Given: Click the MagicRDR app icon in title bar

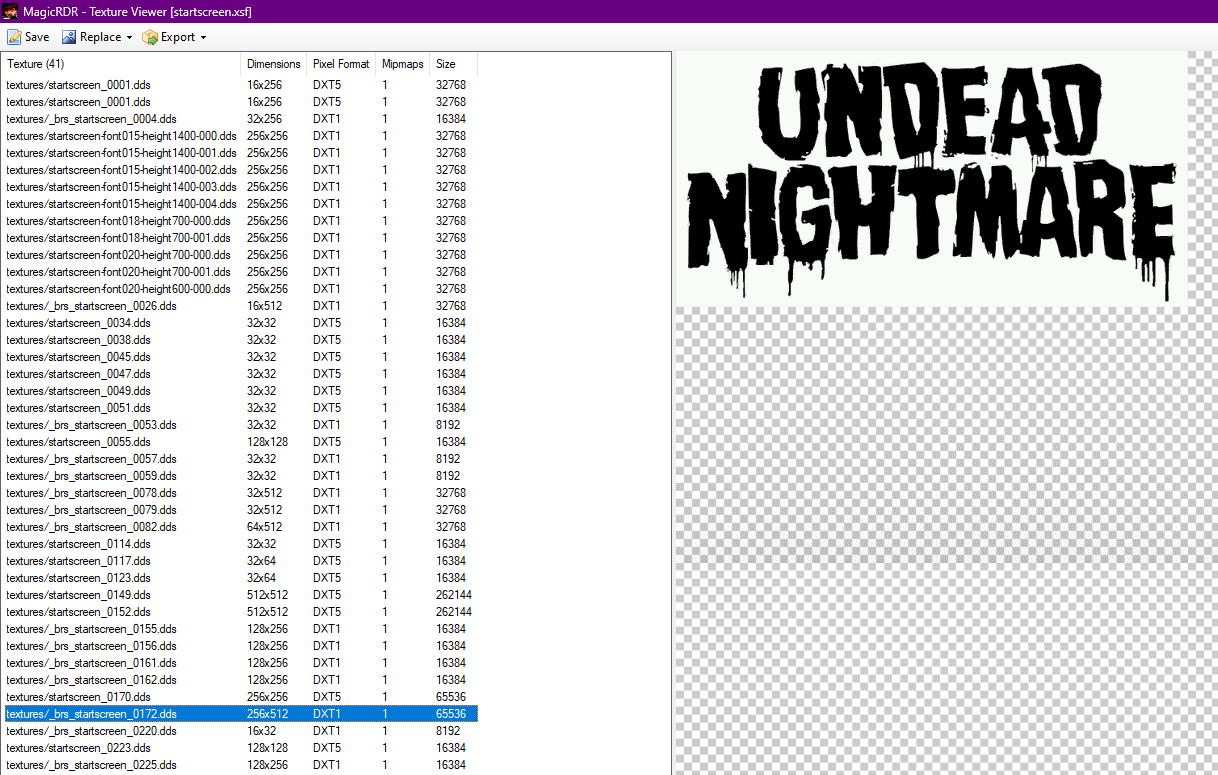Looking at the screenshot, I should pos(11,11).
